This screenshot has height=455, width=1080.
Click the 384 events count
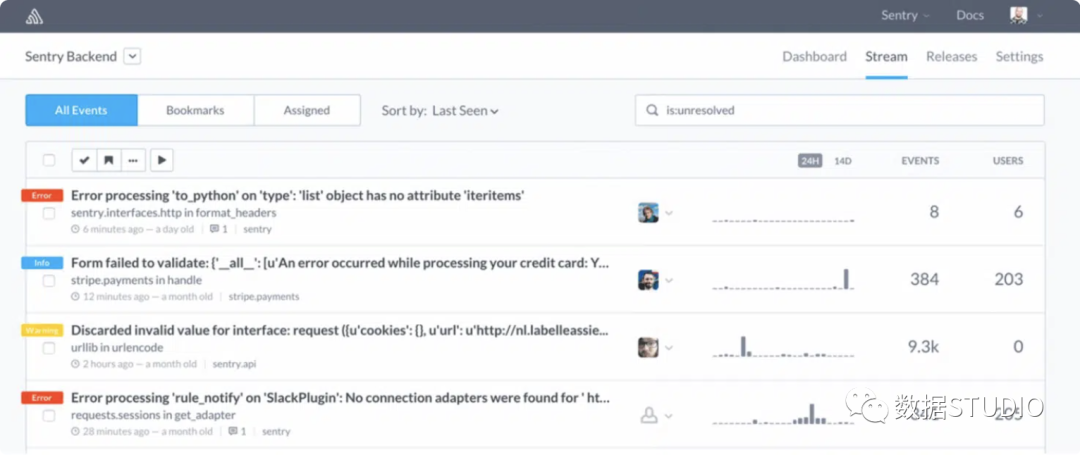(x=924, y=279)
